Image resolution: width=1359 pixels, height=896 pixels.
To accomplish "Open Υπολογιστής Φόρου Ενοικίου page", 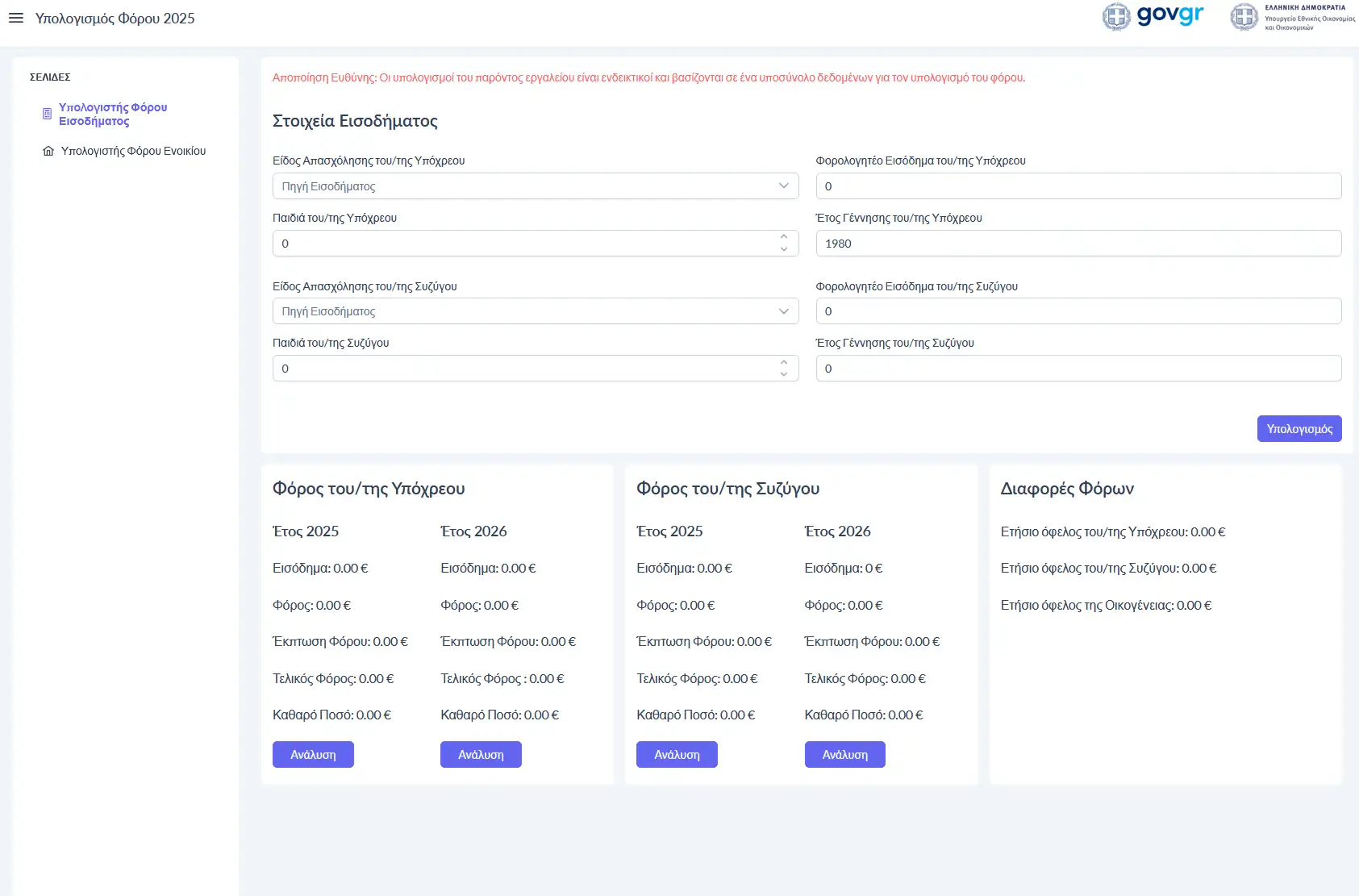I will click(133, 151).
